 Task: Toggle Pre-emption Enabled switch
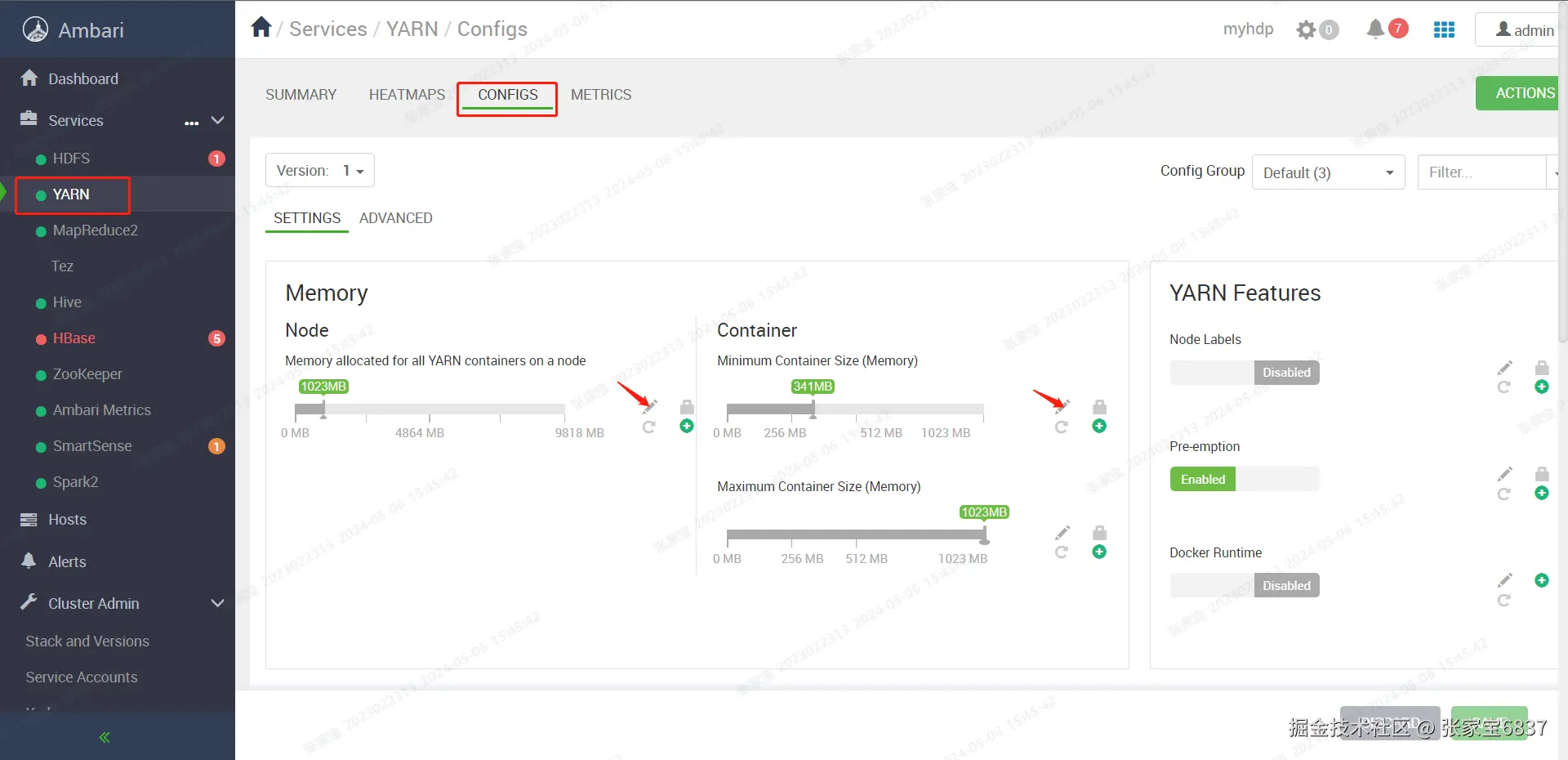coord(1245,479)
